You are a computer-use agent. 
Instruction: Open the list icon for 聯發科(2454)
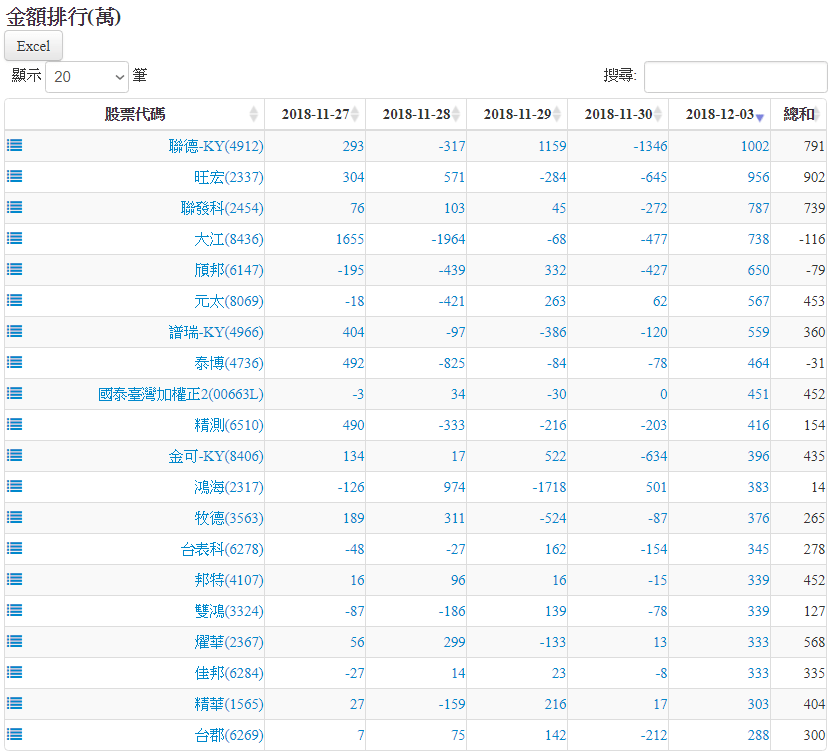coord(15,207)
